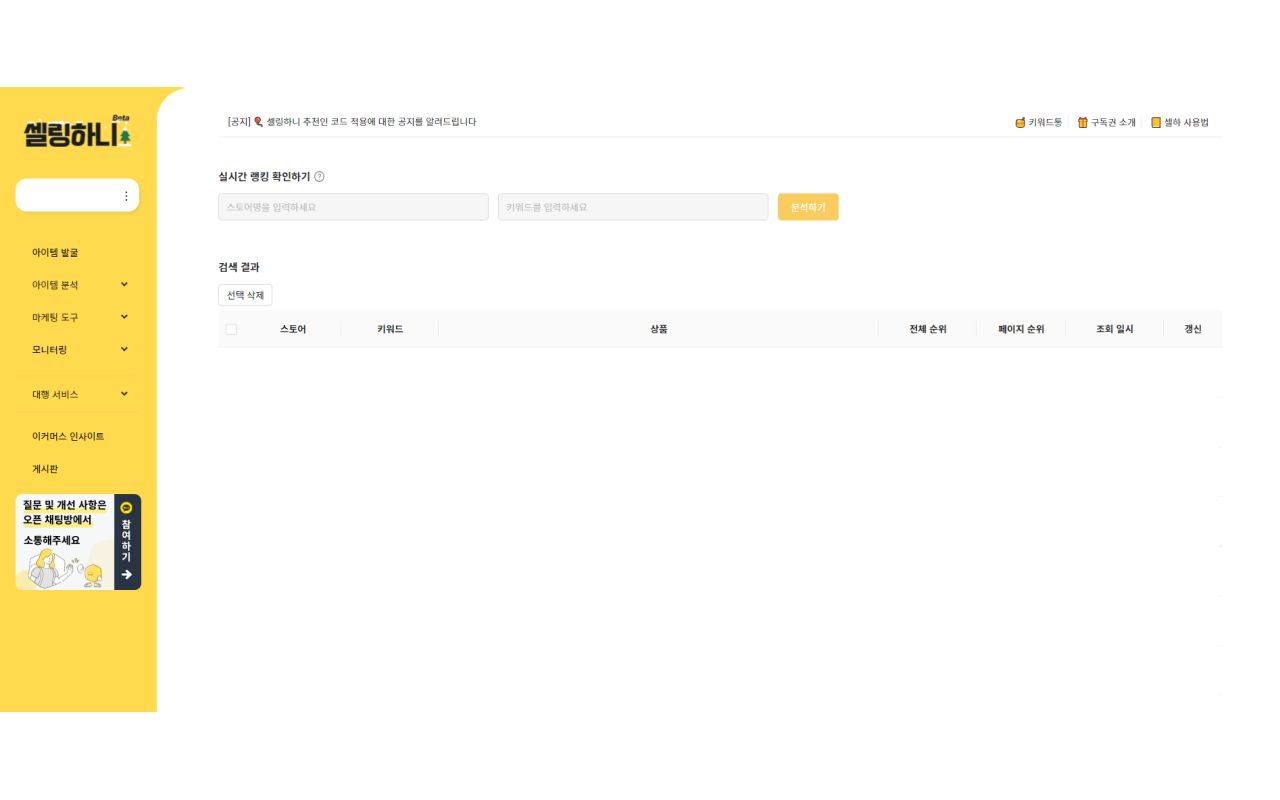Click the 실시간 랭킹 확인하기 heading text
This screenshot has width=1280, height=800.
(x=264, y=177)
